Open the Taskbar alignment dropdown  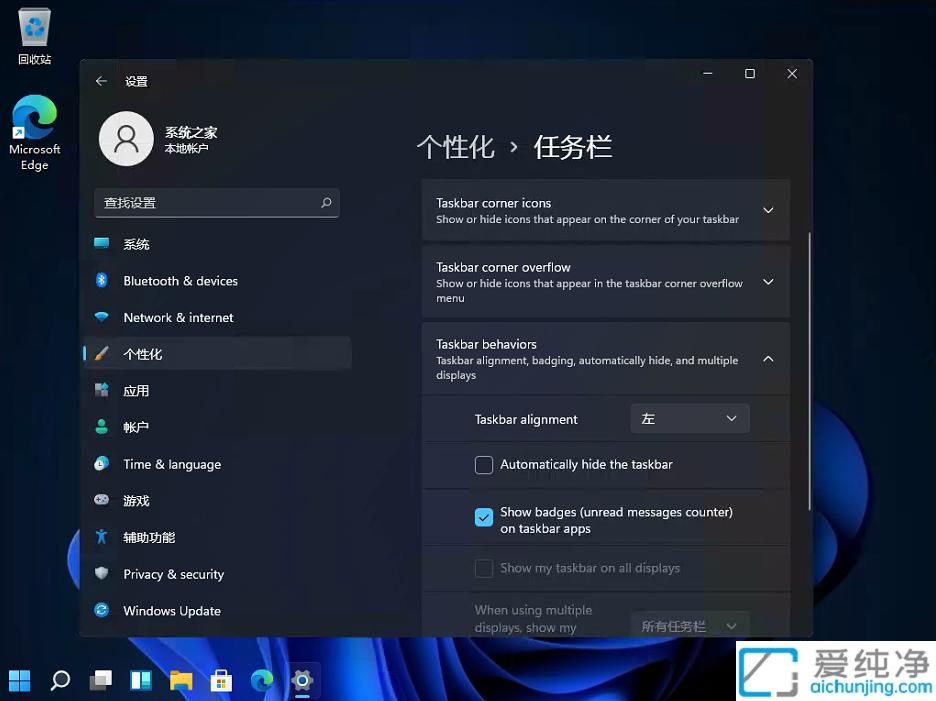tap(689, 418)
